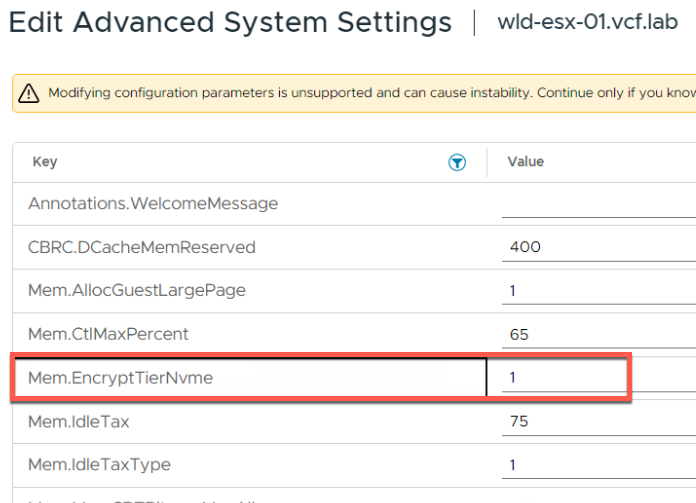Image resolution: width=696 pixels, height=503 pixels.
Task: Click the Mem.CtlMaxPercent key cell
Action: [x=108, y=334]
